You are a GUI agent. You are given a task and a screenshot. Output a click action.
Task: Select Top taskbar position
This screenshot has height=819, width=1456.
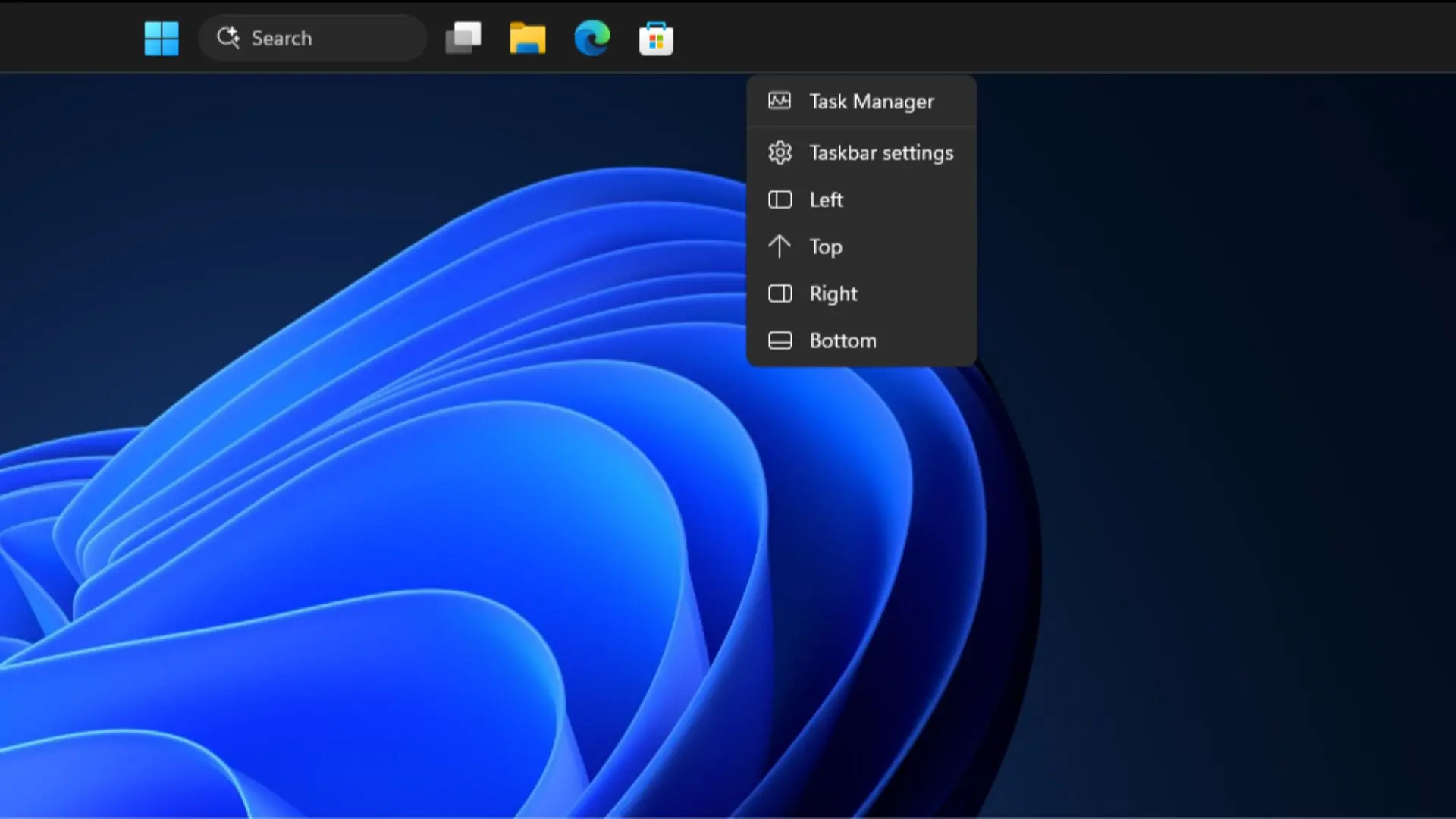tap(861, 246)
